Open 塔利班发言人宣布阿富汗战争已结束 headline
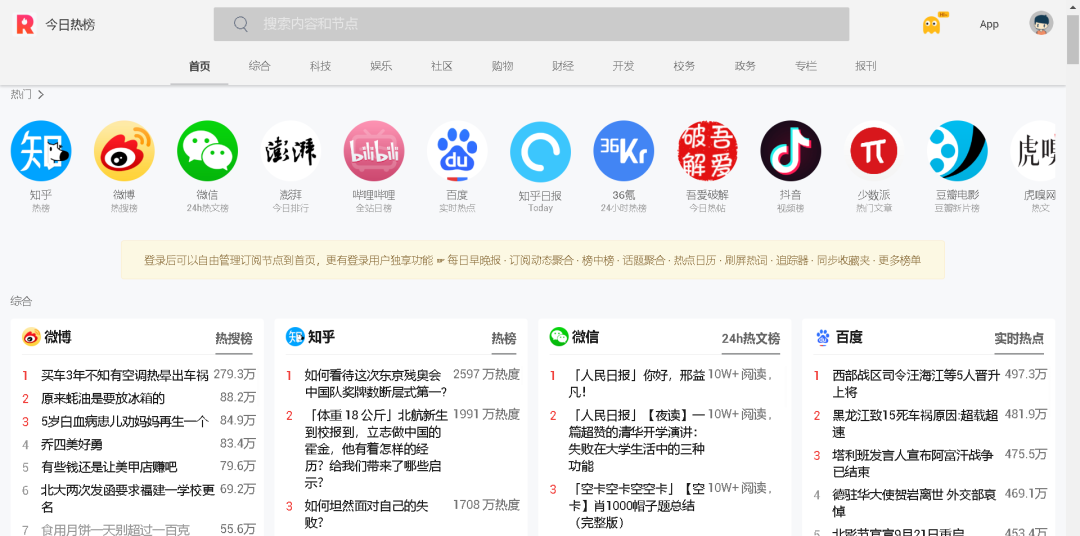Screen dimensions: 1080x536 coord(913,464)
